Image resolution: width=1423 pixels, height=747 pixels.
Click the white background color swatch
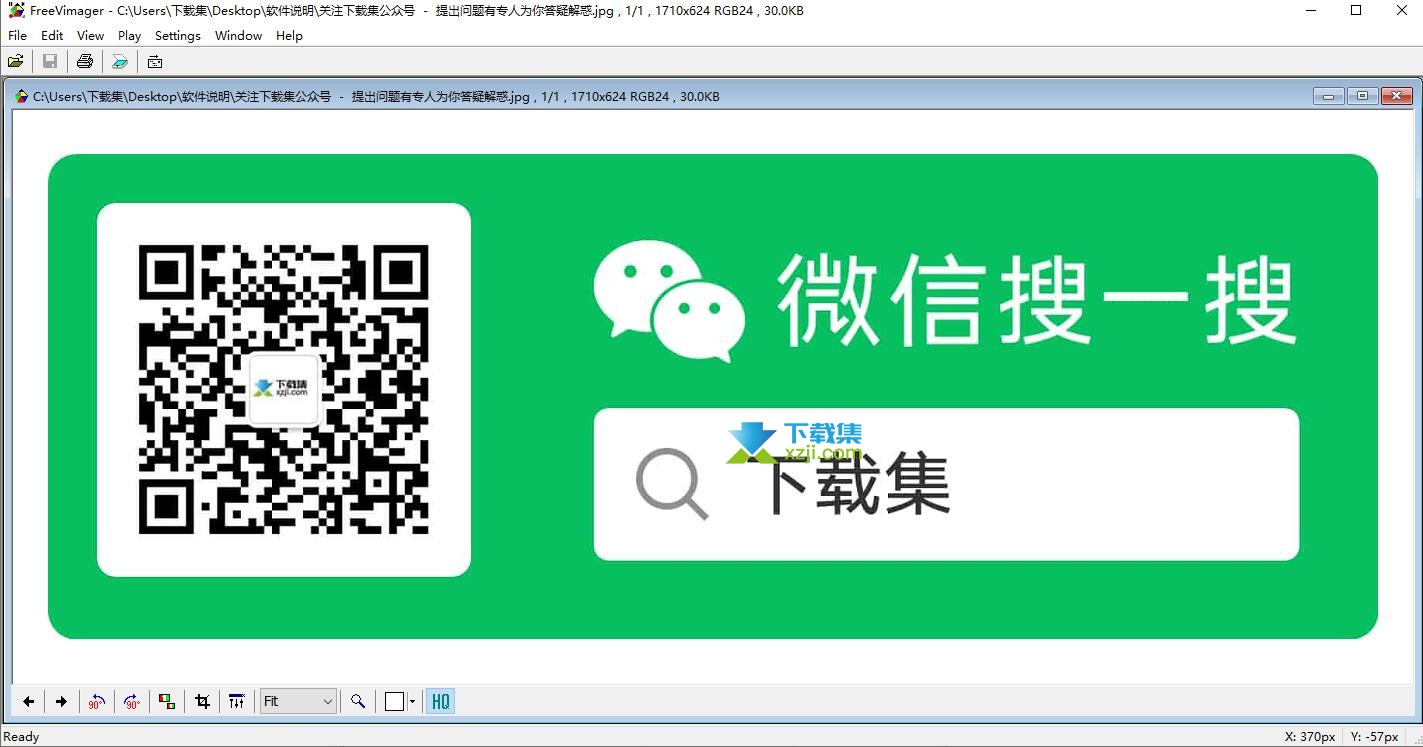[x=394, y=702]
